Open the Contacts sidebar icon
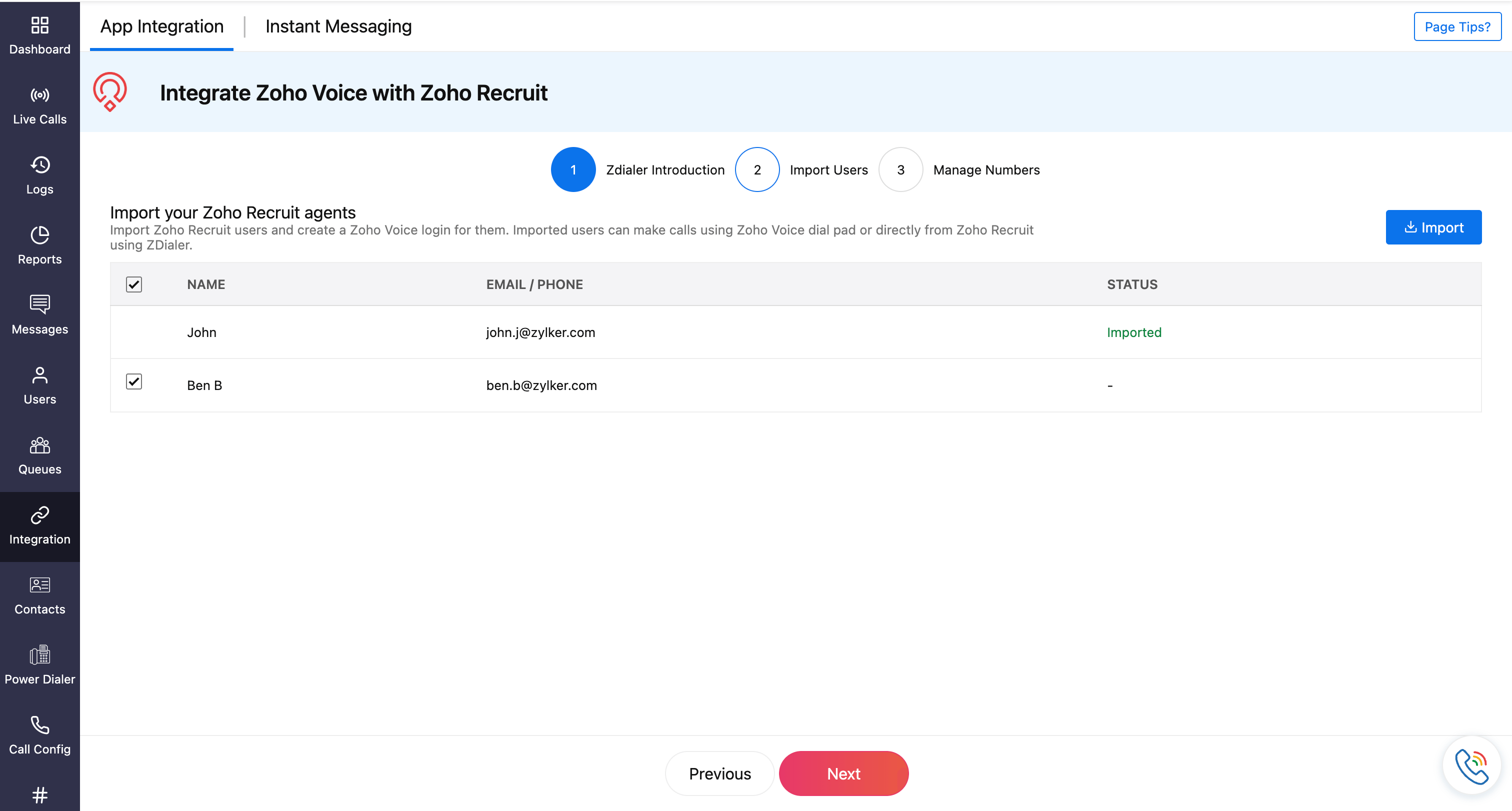This screenshot has height=811, width=1512. [x=39, y=585]
